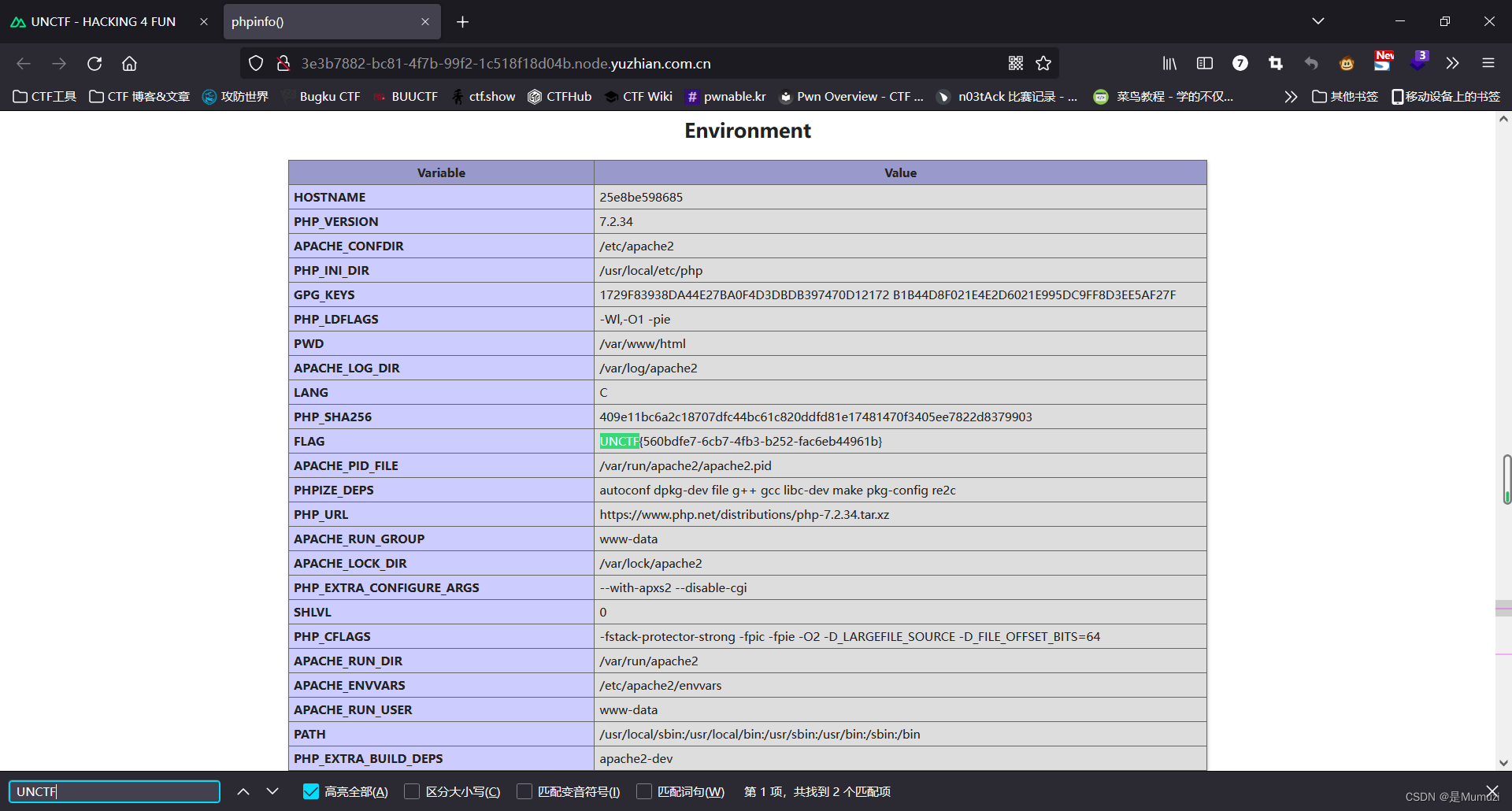
Task: Switch to the UNCTF - HACKING 4 FUN tab
Action: 102,21
